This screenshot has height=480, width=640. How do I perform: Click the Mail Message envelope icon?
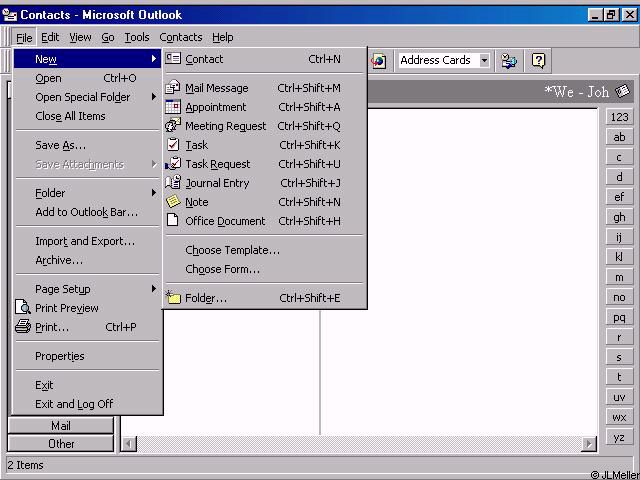(173, 87)
